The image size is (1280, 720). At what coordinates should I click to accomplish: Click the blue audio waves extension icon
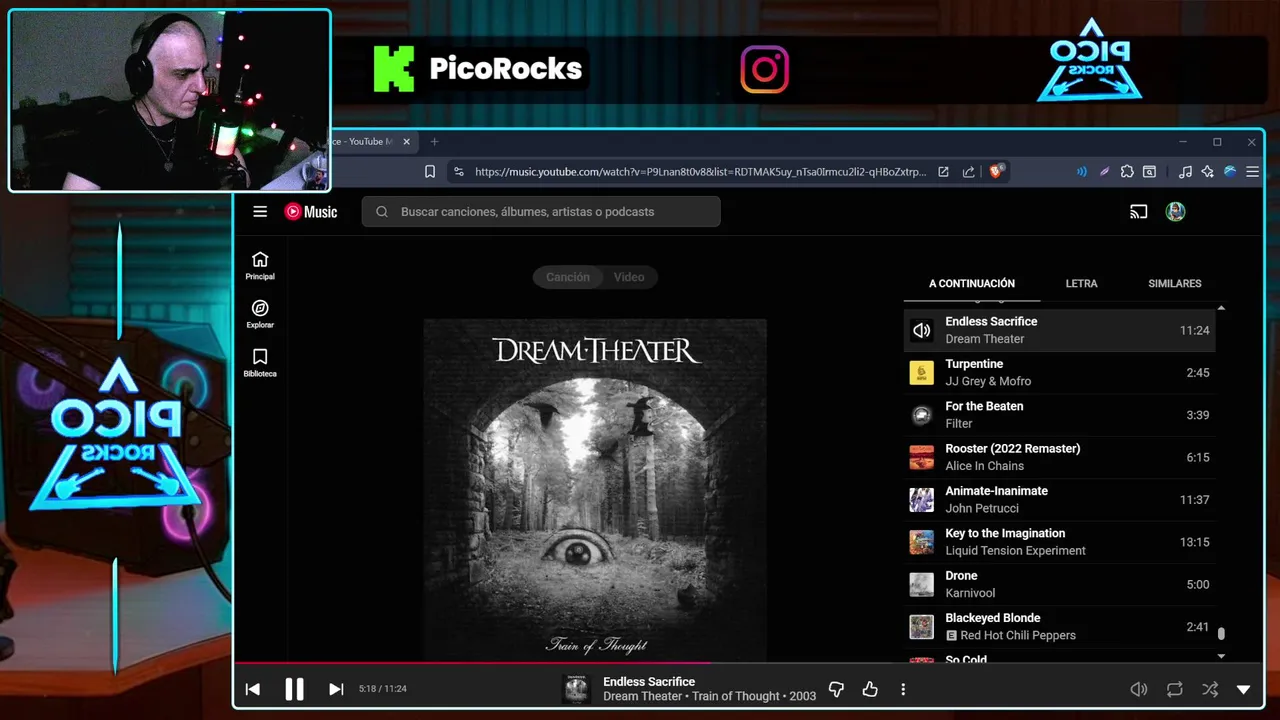(1081, 172)
